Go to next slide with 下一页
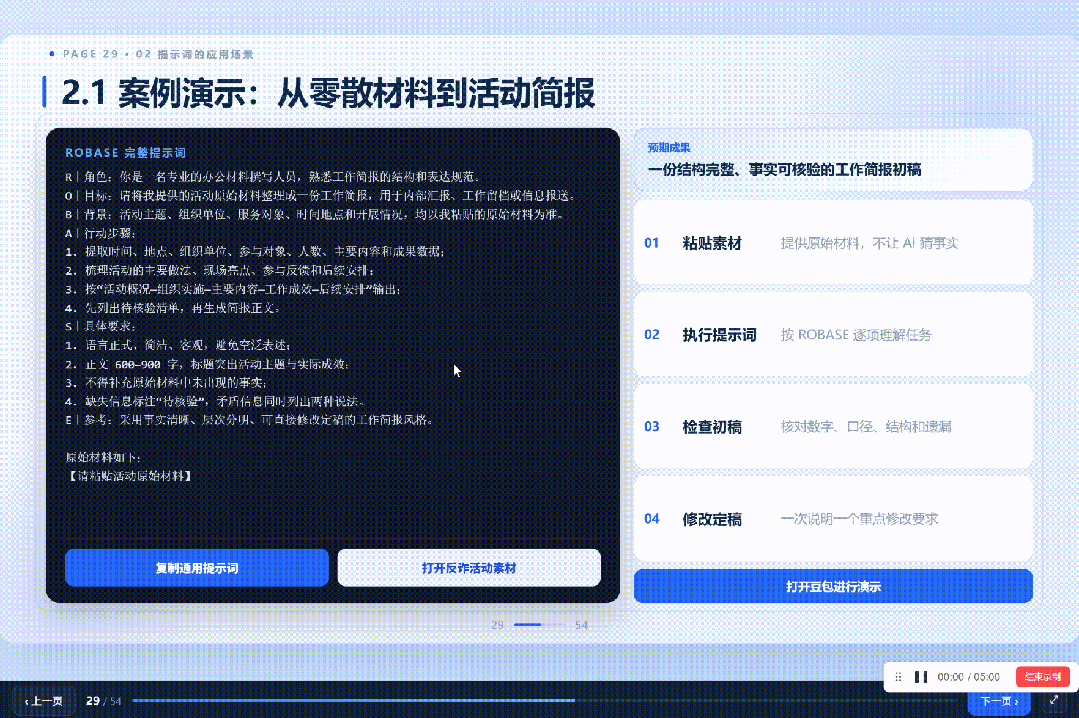The image size is (1079, 718). [x=998, y=701]
